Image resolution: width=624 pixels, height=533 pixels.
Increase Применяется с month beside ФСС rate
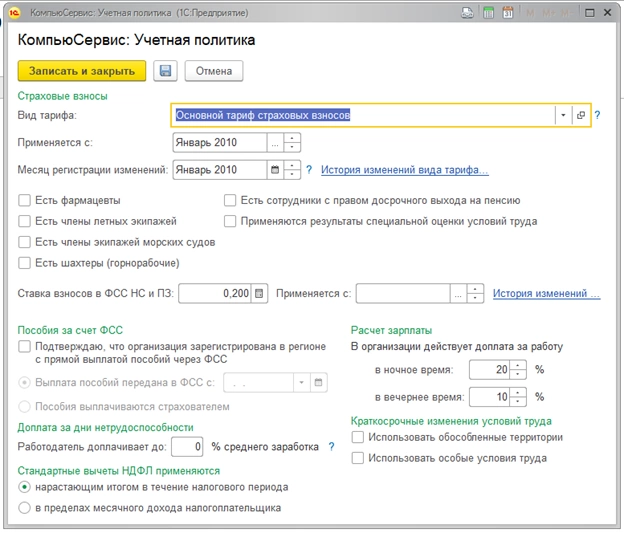click(475, 289)
